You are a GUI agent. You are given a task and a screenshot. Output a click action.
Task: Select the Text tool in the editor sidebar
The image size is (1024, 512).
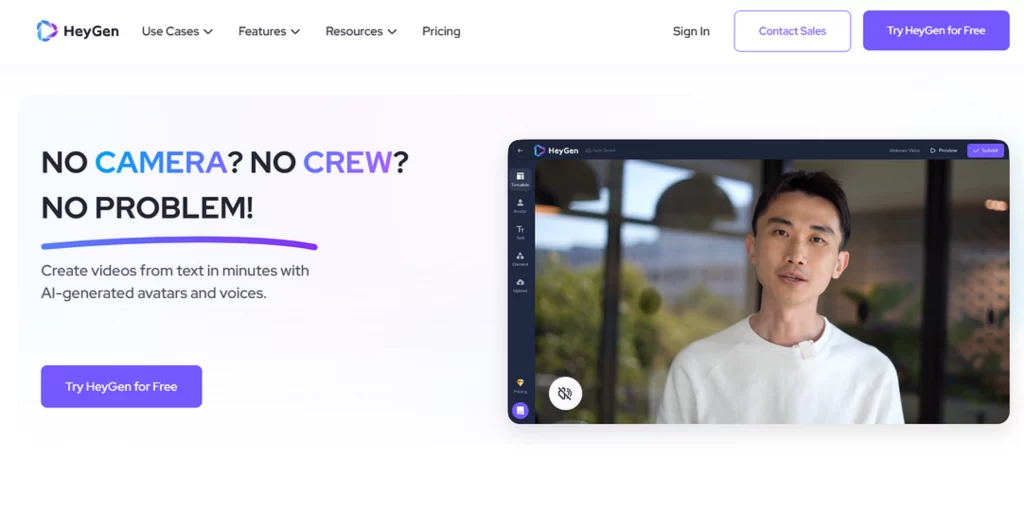tap(520, 232)
